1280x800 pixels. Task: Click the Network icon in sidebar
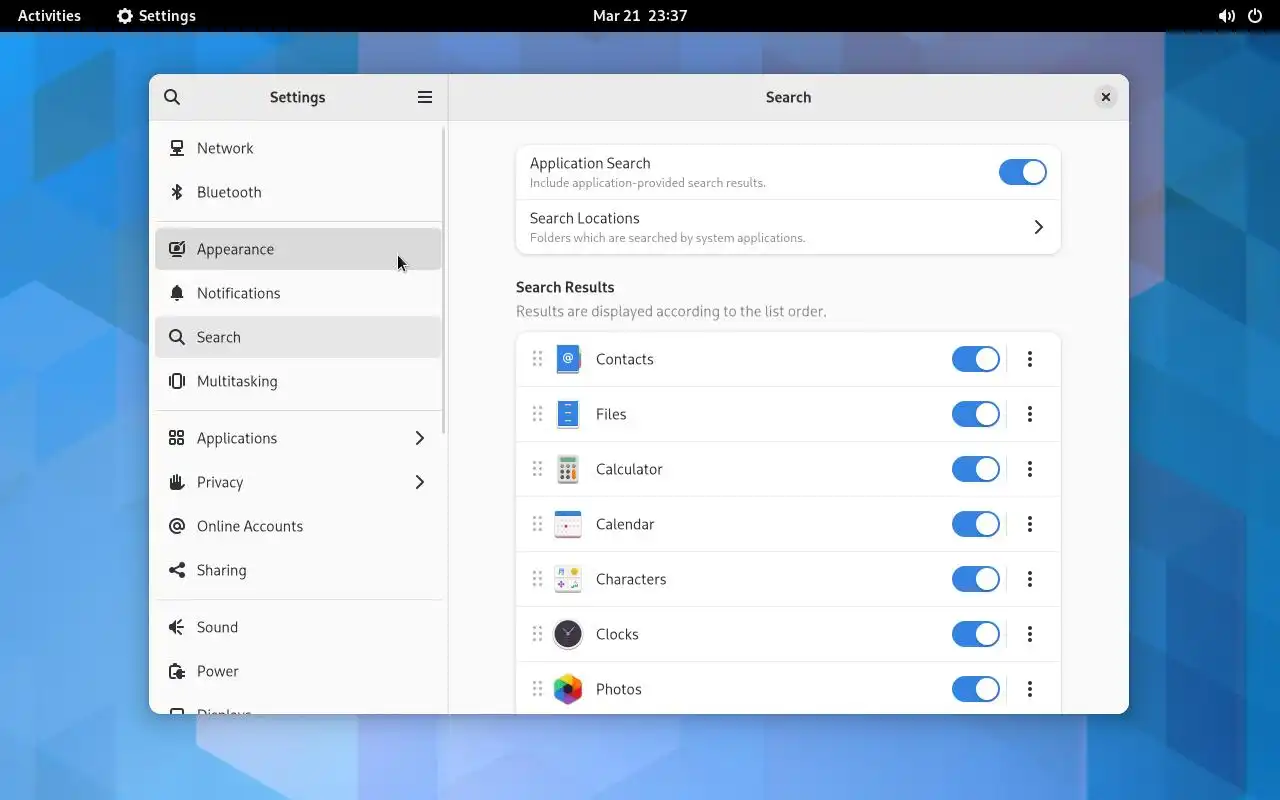pyautogui.click(x=177, y=148)
